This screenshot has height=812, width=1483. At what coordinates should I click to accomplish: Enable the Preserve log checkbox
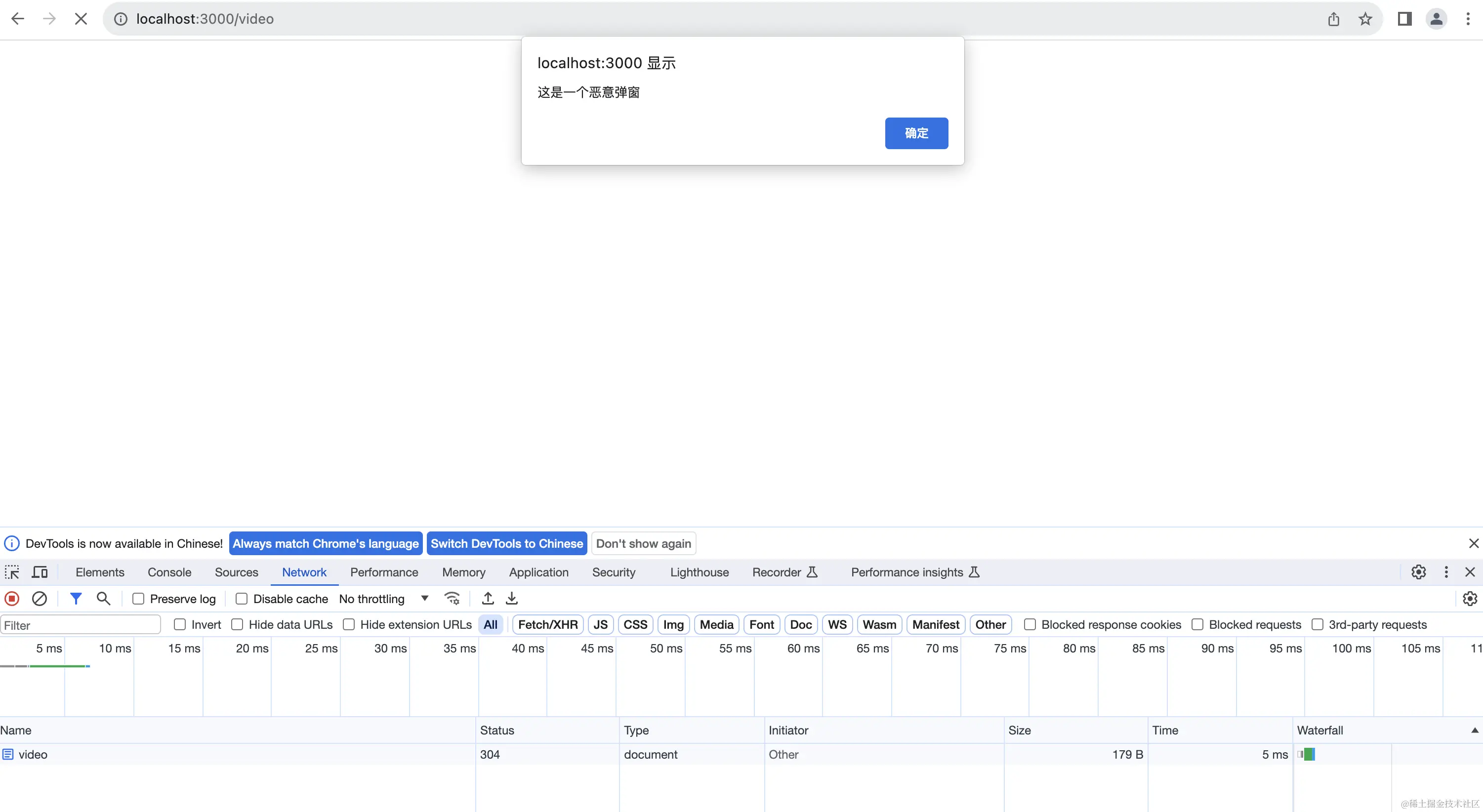[138, 599]
